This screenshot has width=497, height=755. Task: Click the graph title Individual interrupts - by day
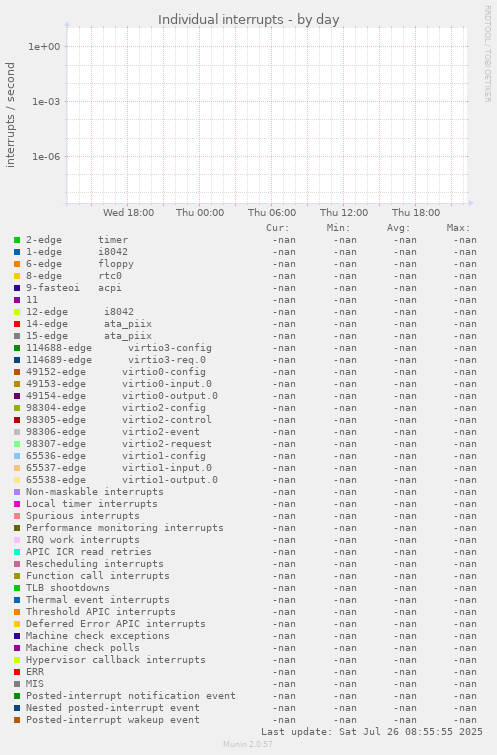coord(248,20)
